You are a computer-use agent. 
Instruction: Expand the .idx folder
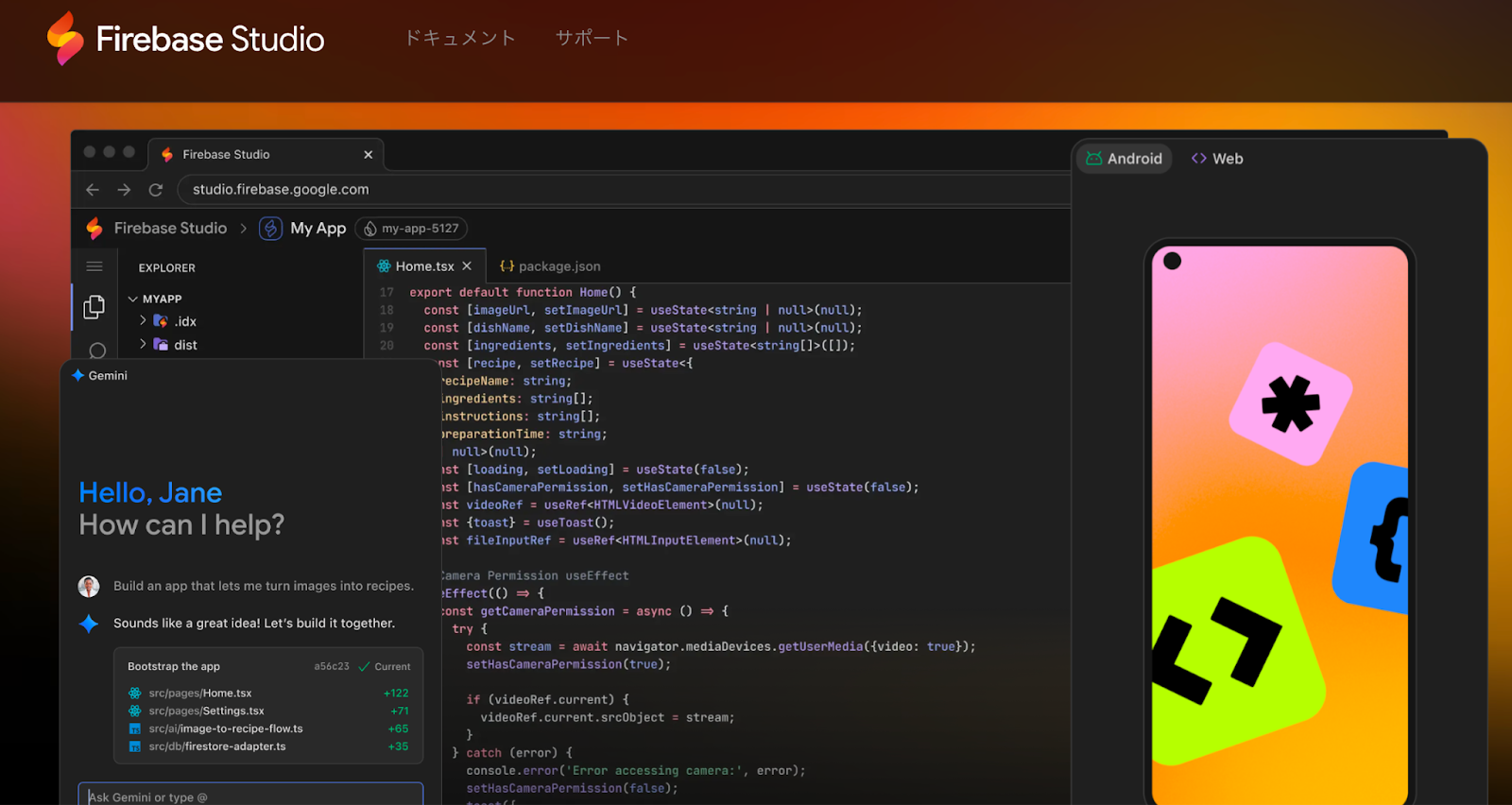pyautogui.click(x=143, y=321)
